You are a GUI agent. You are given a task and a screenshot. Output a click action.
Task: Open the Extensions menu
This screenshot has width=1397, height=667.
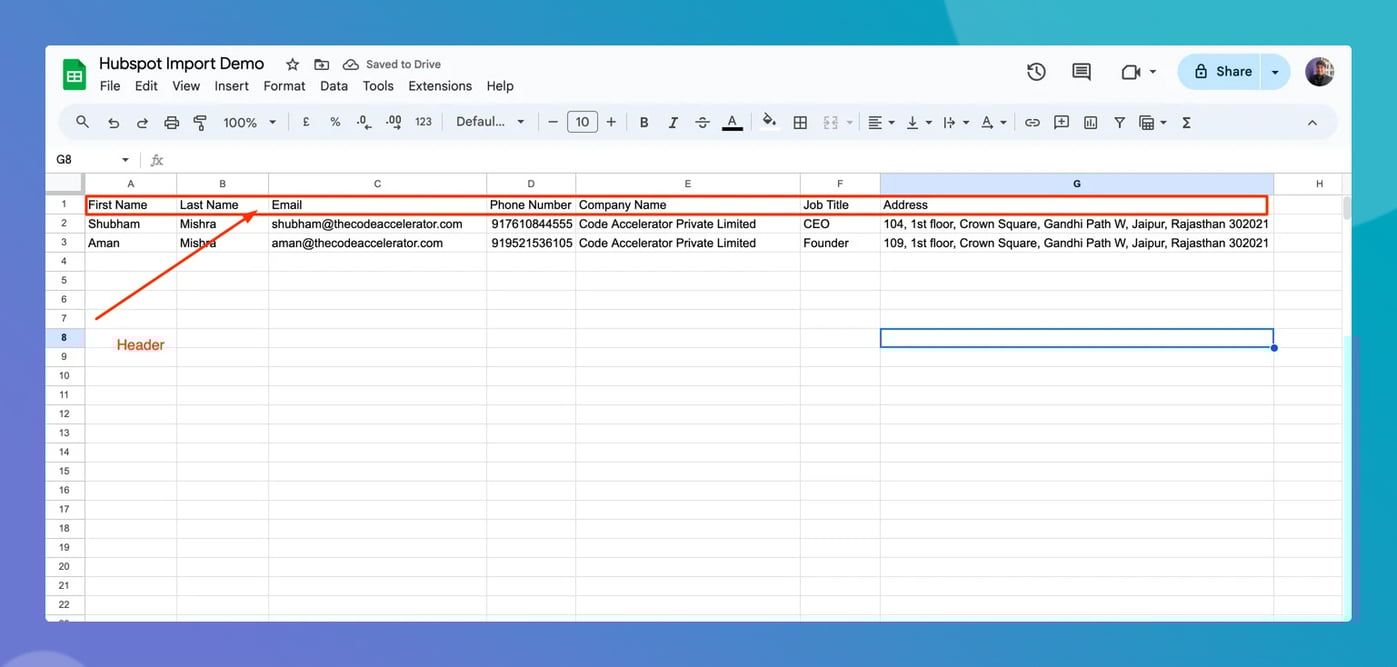pyautogui.click(x=440, y=86)
